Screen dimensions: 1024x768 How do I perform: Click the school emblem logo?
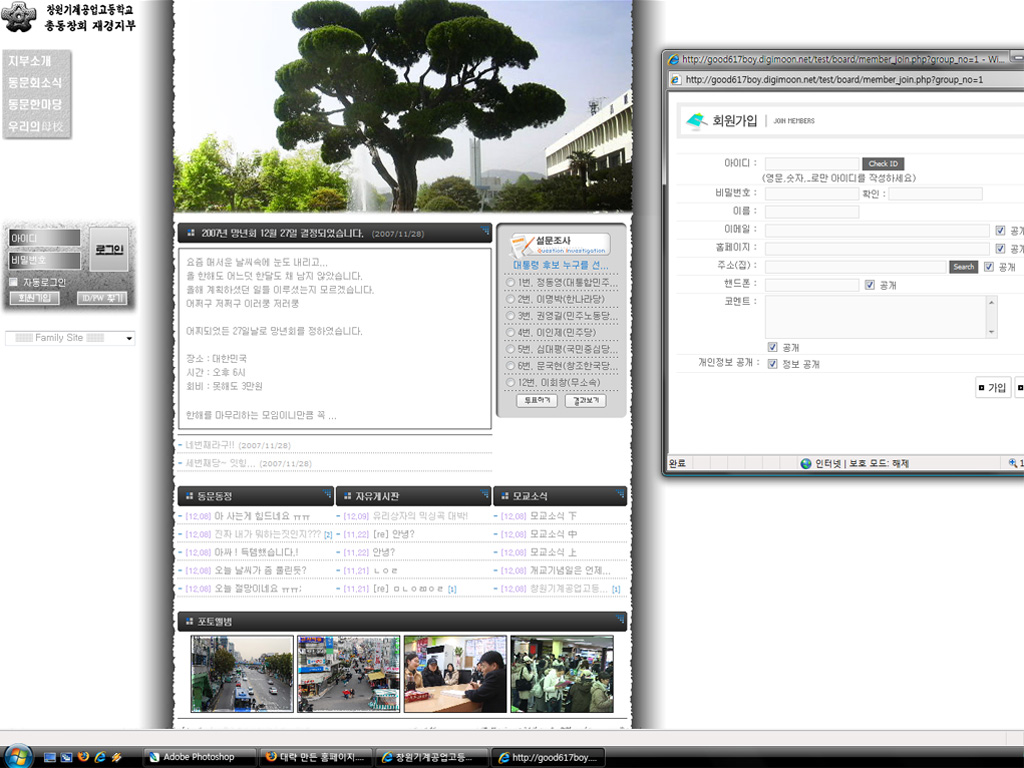18,16
